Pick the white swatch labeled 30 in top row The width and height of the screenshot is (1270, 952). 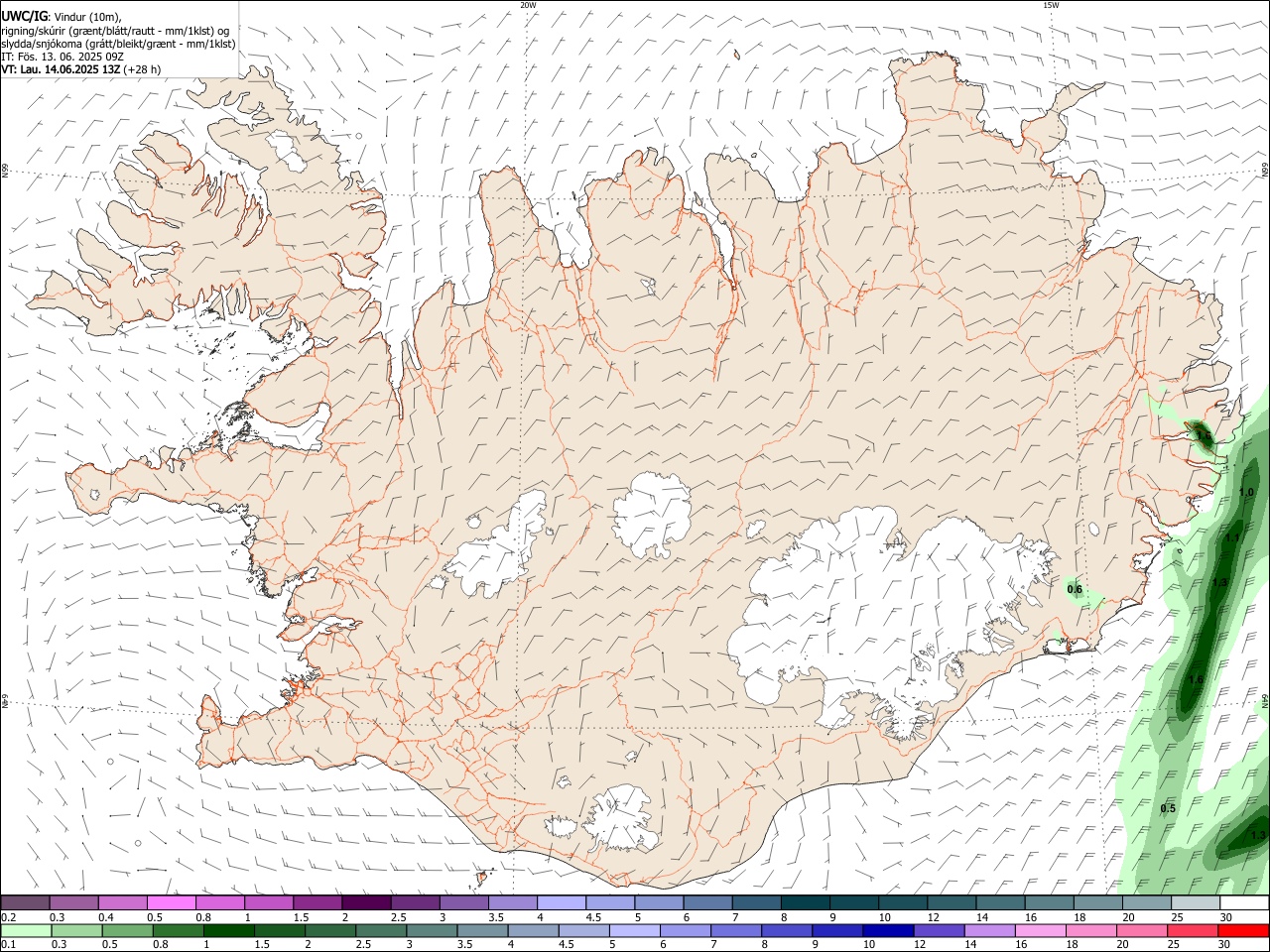[1244, 902]
